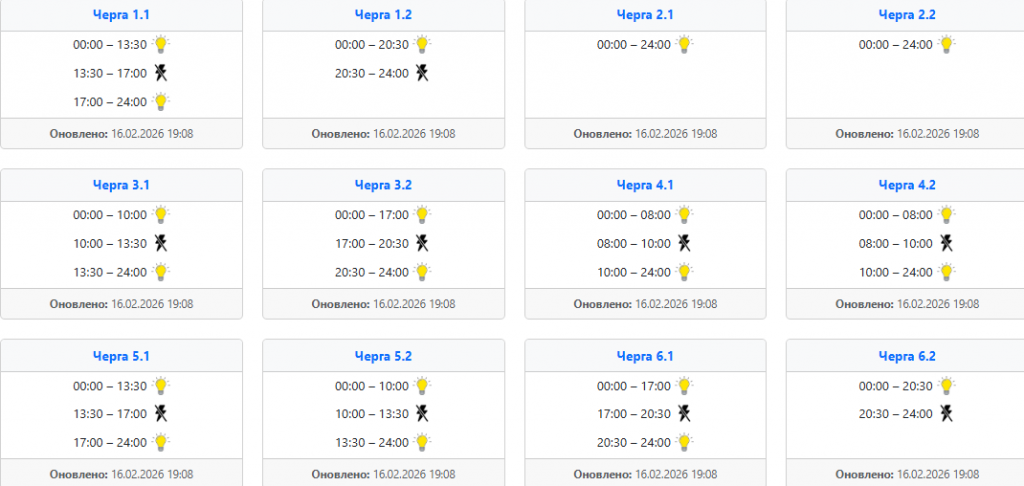Select the Черга 2.1 heading link

pos(645,14)
